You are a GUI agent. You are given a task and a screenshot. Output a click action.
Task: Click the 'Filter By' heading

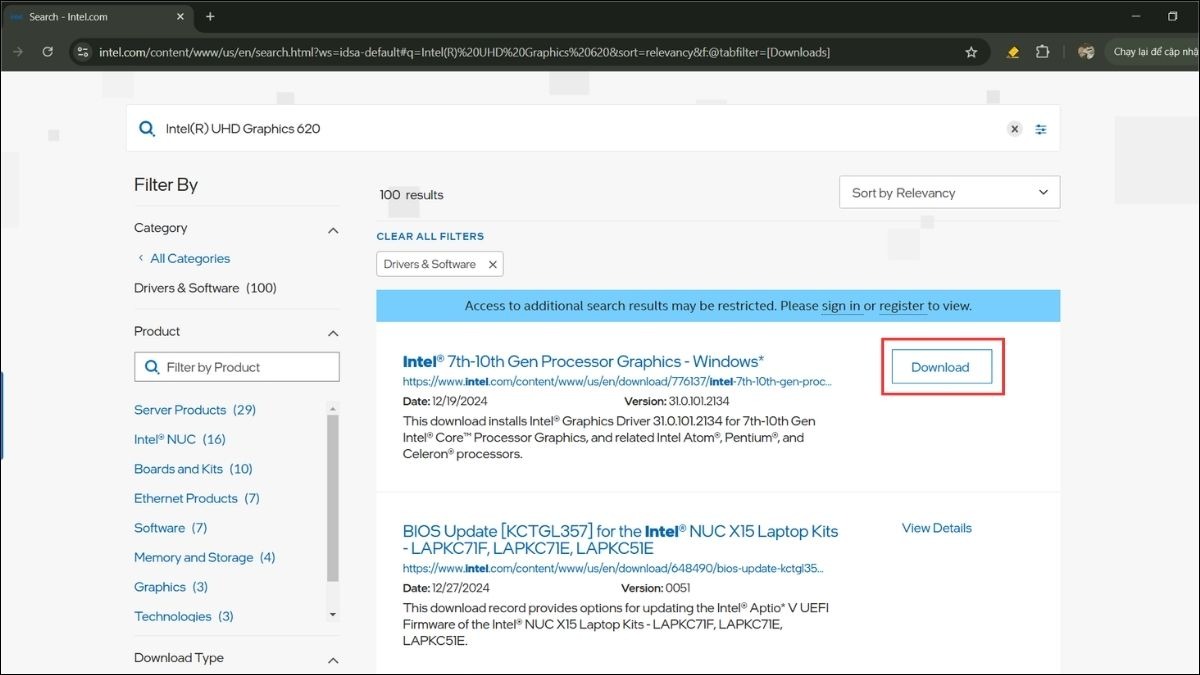tap(166, 185)
